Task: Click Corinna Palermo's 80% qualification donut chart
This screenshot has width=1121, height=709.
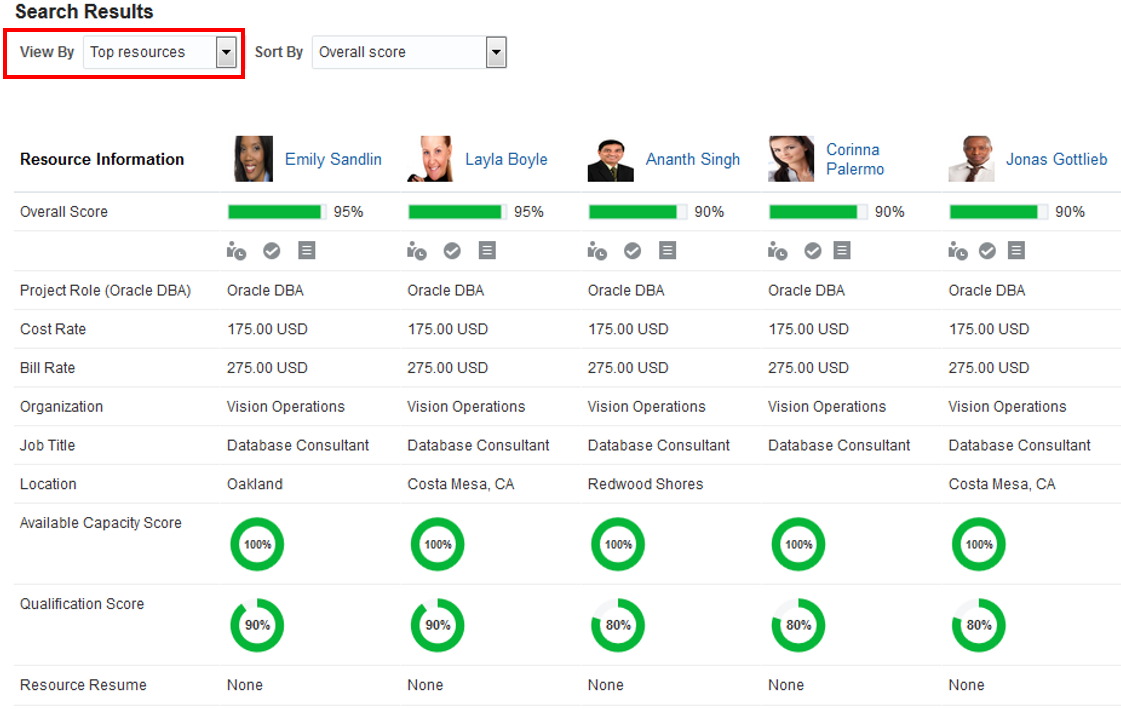Action: coord(799,625)
